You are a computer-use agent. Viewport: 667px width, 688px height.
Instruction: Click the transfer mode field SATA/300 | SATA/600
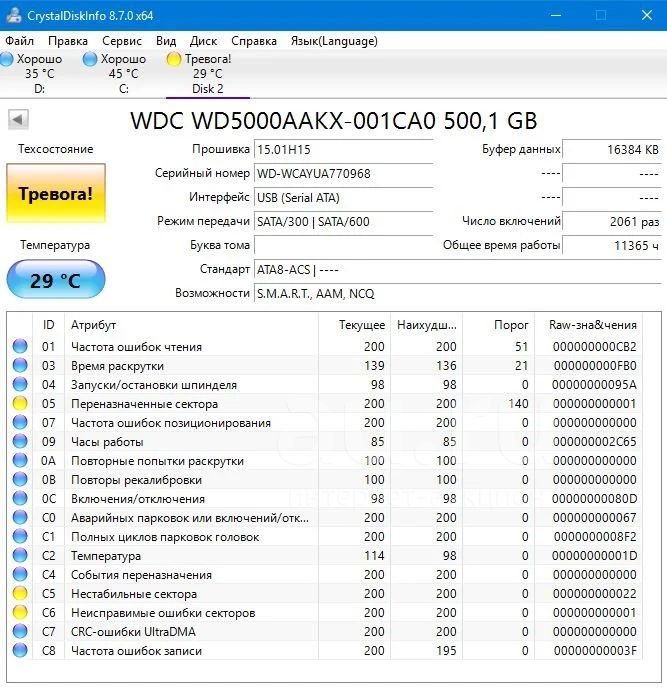pos(344,222)
